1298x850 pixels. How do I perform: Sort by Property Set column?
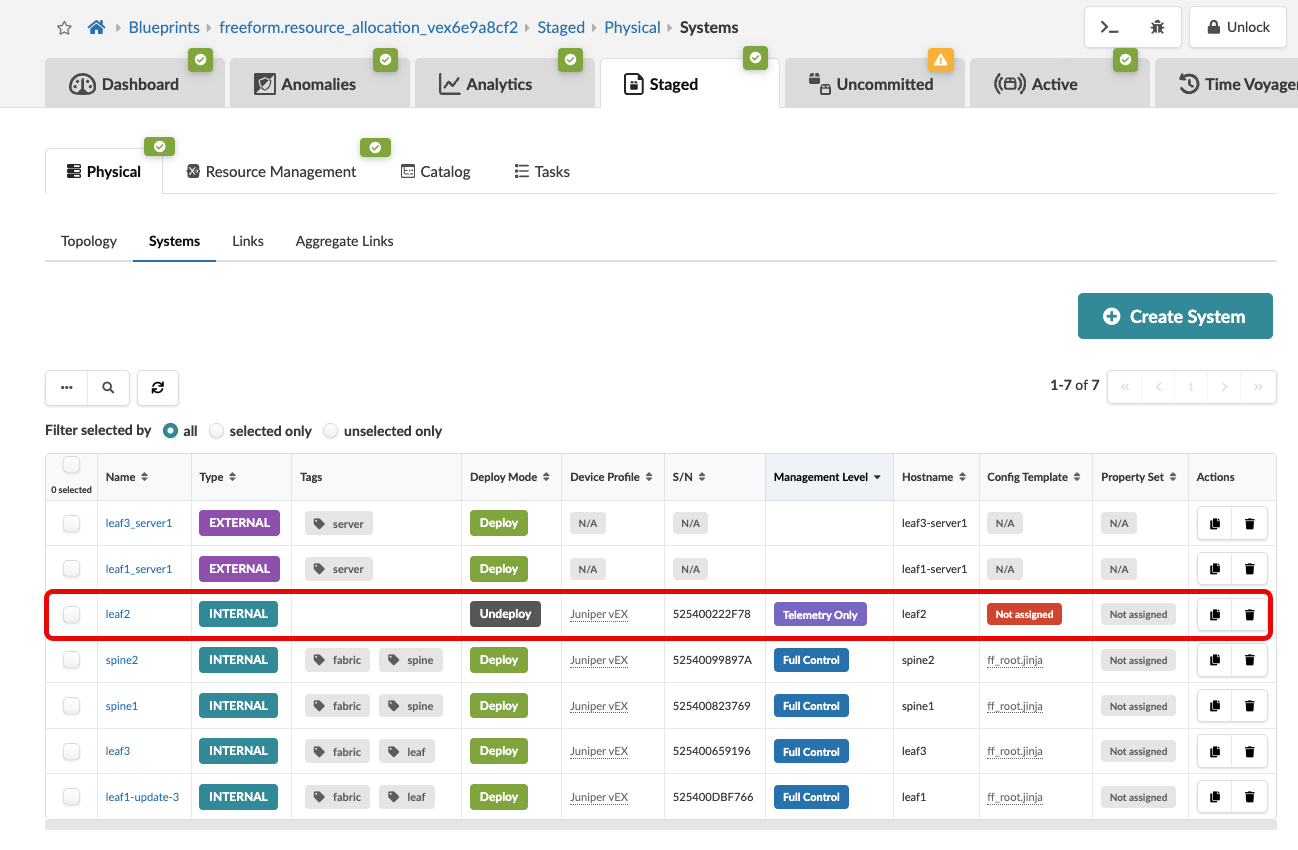[1139, 477]
